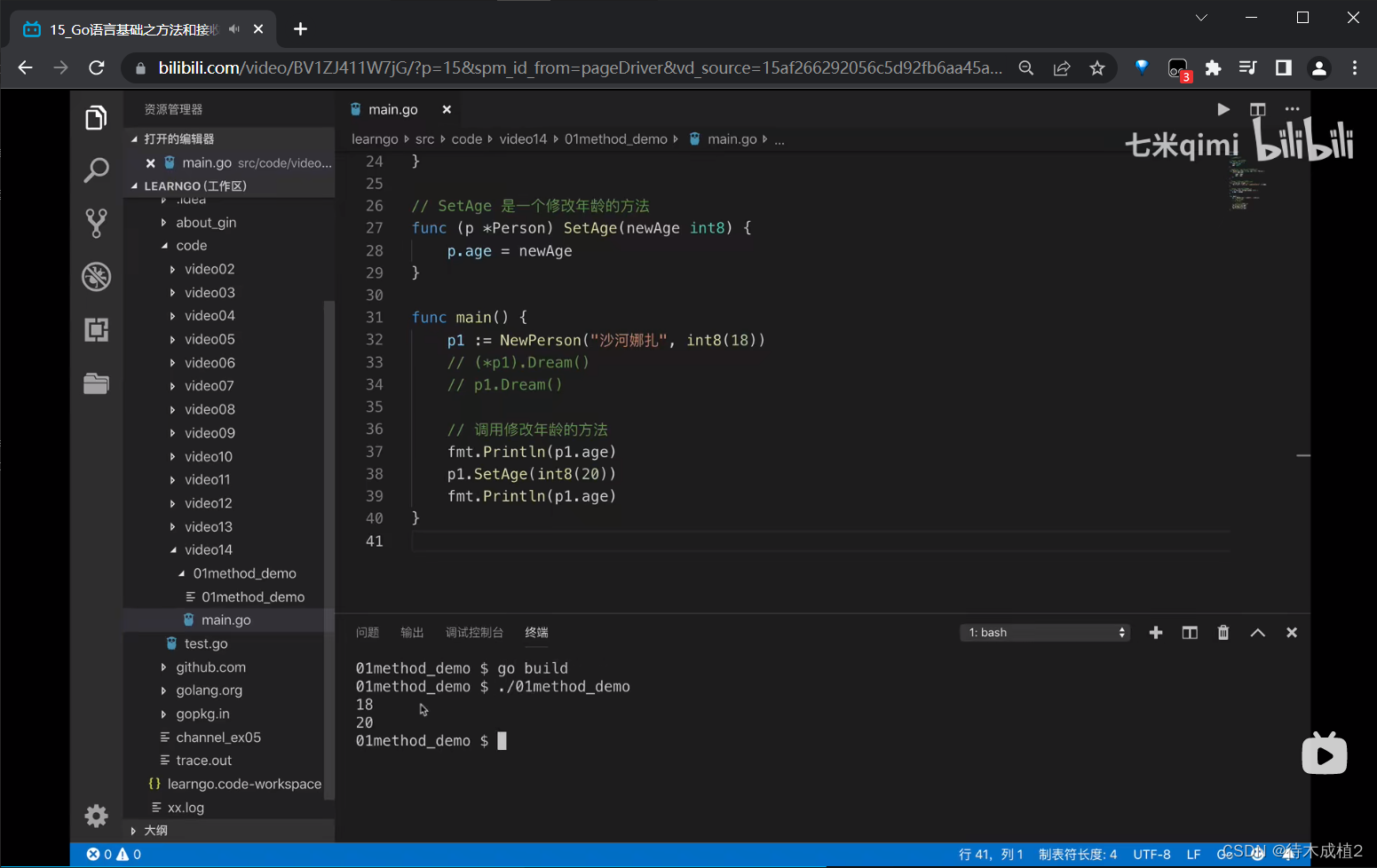Viewport: 1377px width, 868px height.
Task: Click learngo in the breadcrumb path
Action: pyautogui.click(x=375, y=138)
